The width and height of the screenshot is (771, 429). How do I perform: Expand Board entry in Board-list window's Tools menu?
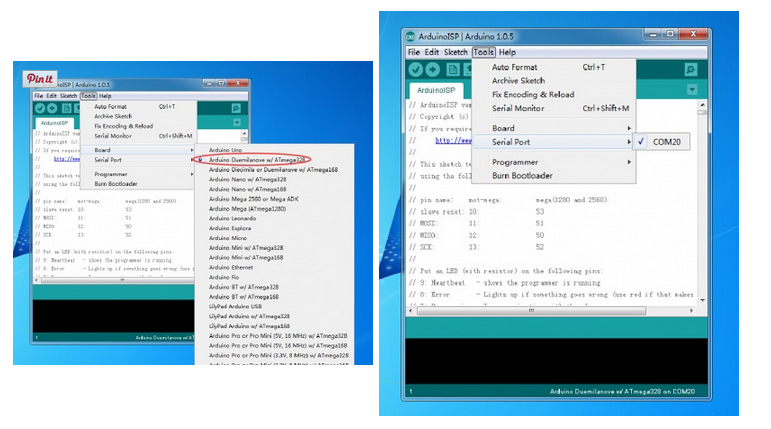pos(138,150)
